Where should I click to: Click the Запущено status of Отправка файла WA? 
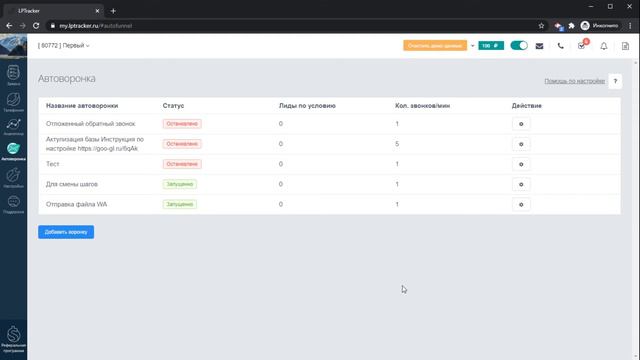(x=180, y=204)
